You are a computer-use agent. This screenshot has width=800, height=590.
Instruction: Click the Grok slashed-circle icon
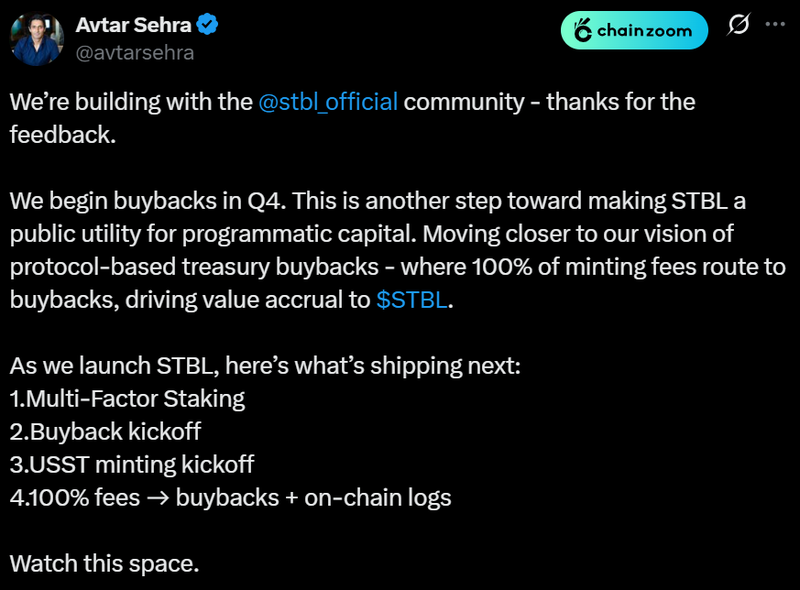pyautogui.click(x=738, y=24)
